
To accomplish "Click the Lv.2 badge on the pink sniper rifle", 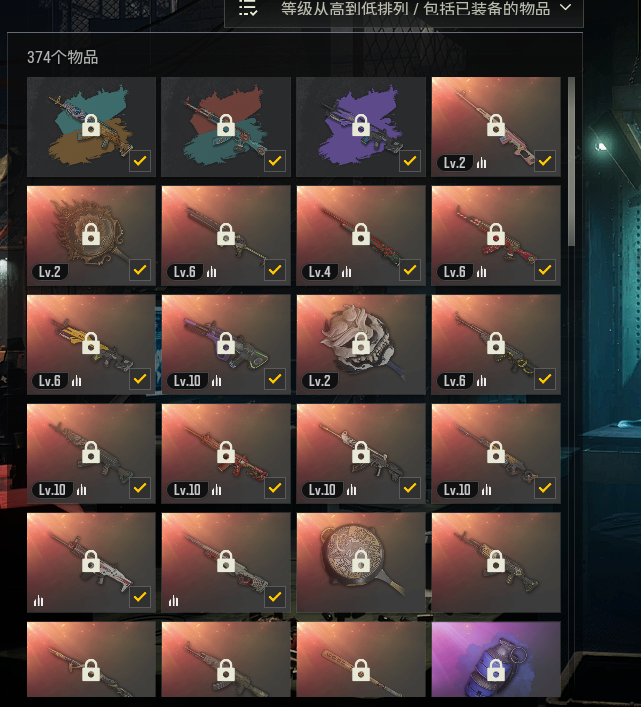I will click(x=454, y=163).
